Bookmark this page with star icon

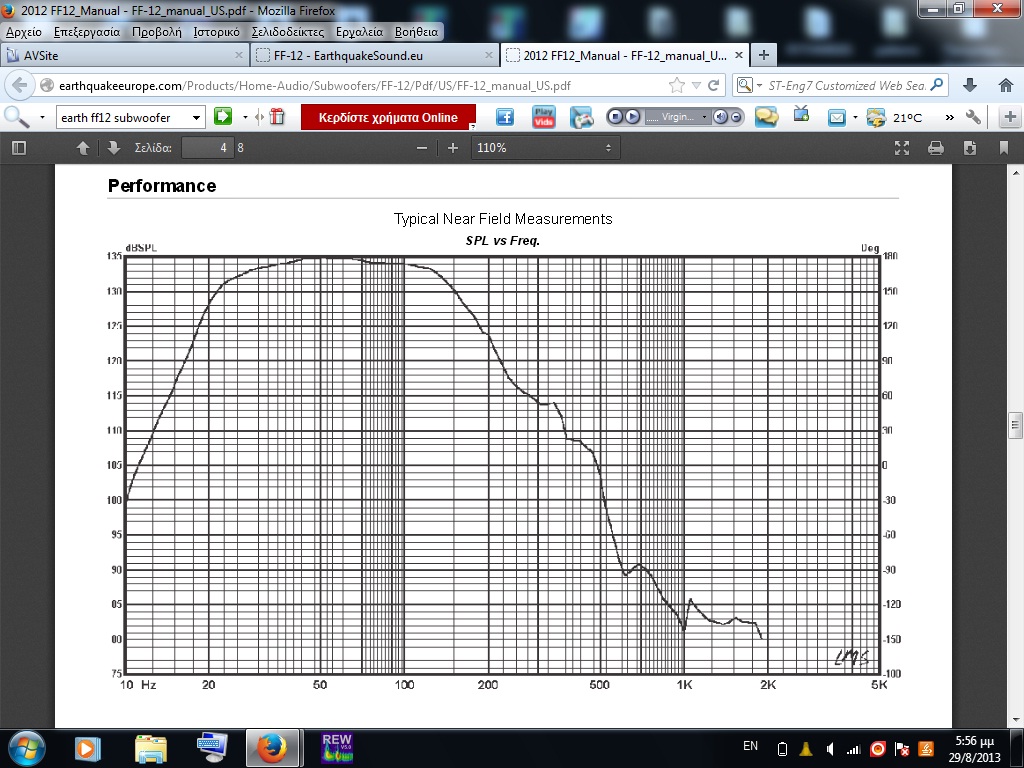(x=677, y=85)
